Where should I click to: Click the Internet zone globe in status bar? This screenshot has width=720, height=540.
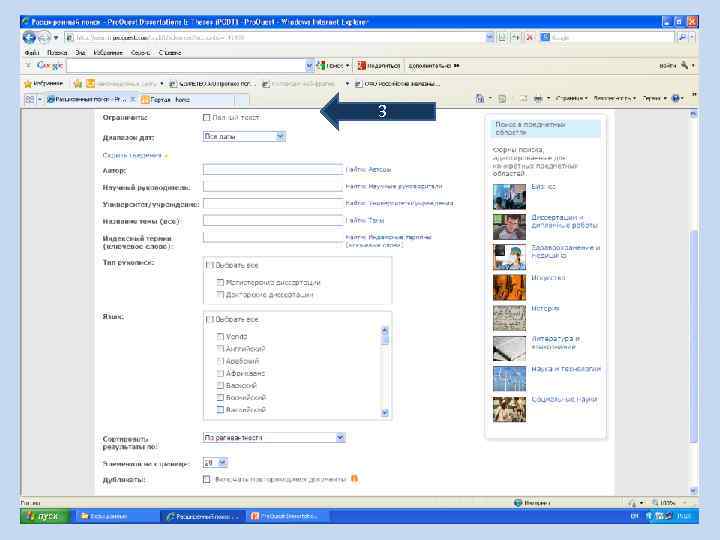click(x=518, y=503)
